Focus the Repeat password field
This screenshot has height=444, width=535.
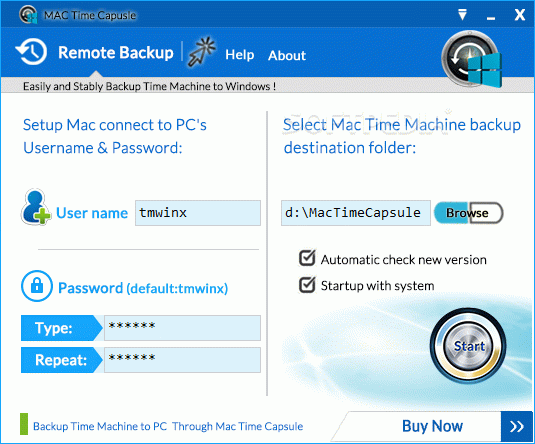[182, 360]
